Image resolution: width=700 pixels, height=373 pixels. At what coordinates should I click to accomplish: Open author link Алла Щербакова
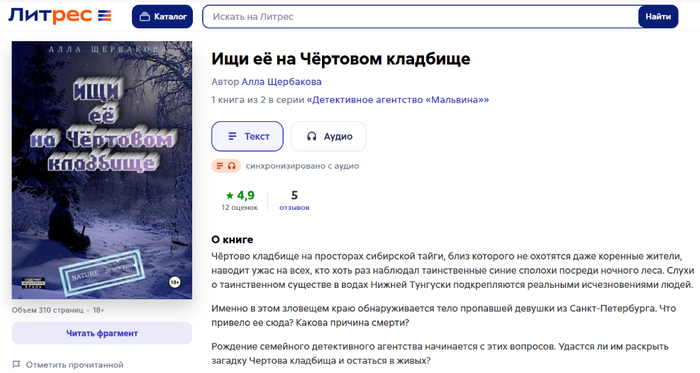click(281, 82)
